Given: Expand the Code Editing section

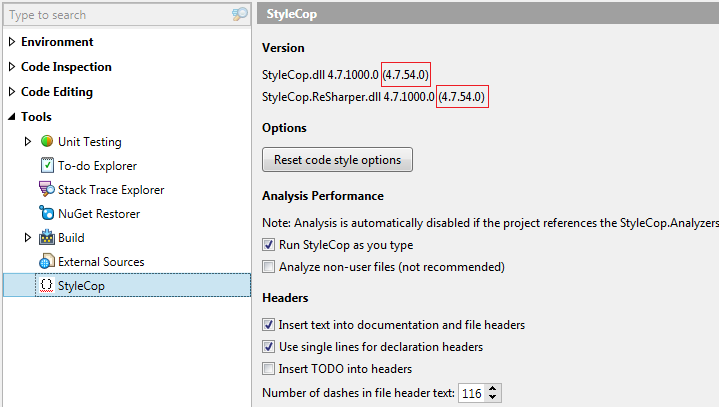Looking at the screenshot, I should 12,92.
